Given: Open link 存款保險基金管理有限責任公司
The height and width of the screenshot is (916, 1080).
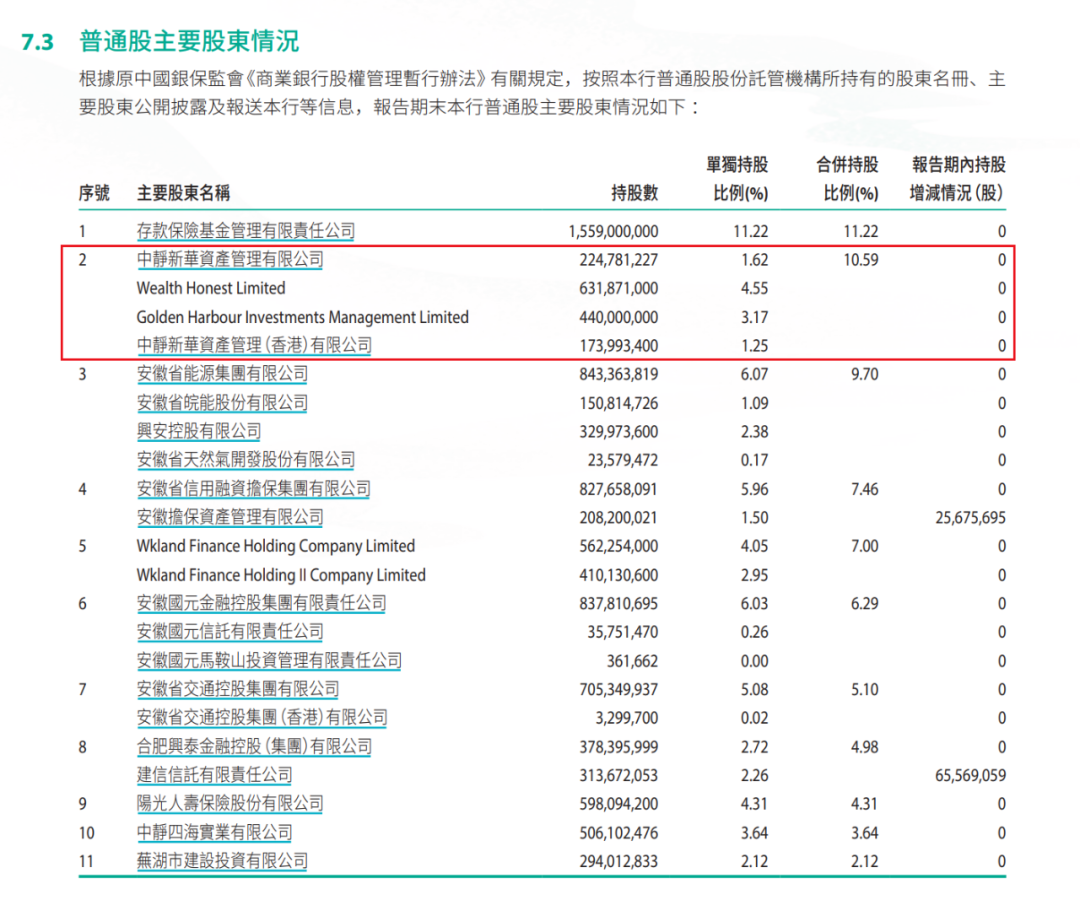Looking at the screenshot, I should coord(246,231).
